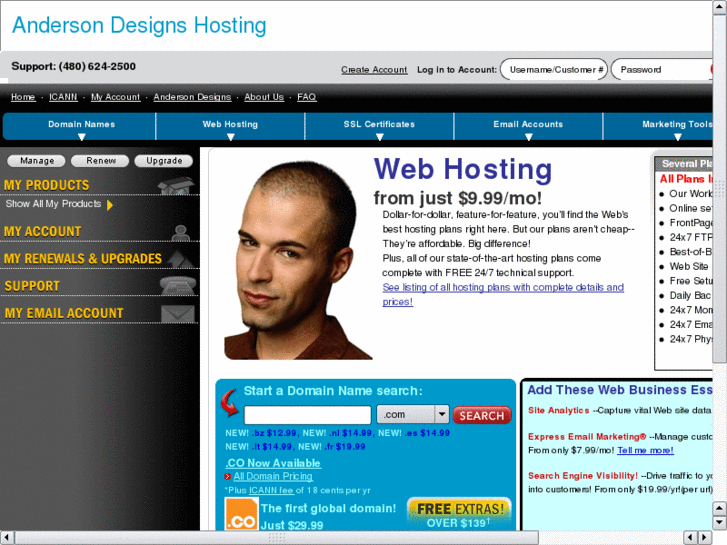This screenshot has width=727, height=545.
Task: Open the SSL Certificates tab
Action: 379,126
